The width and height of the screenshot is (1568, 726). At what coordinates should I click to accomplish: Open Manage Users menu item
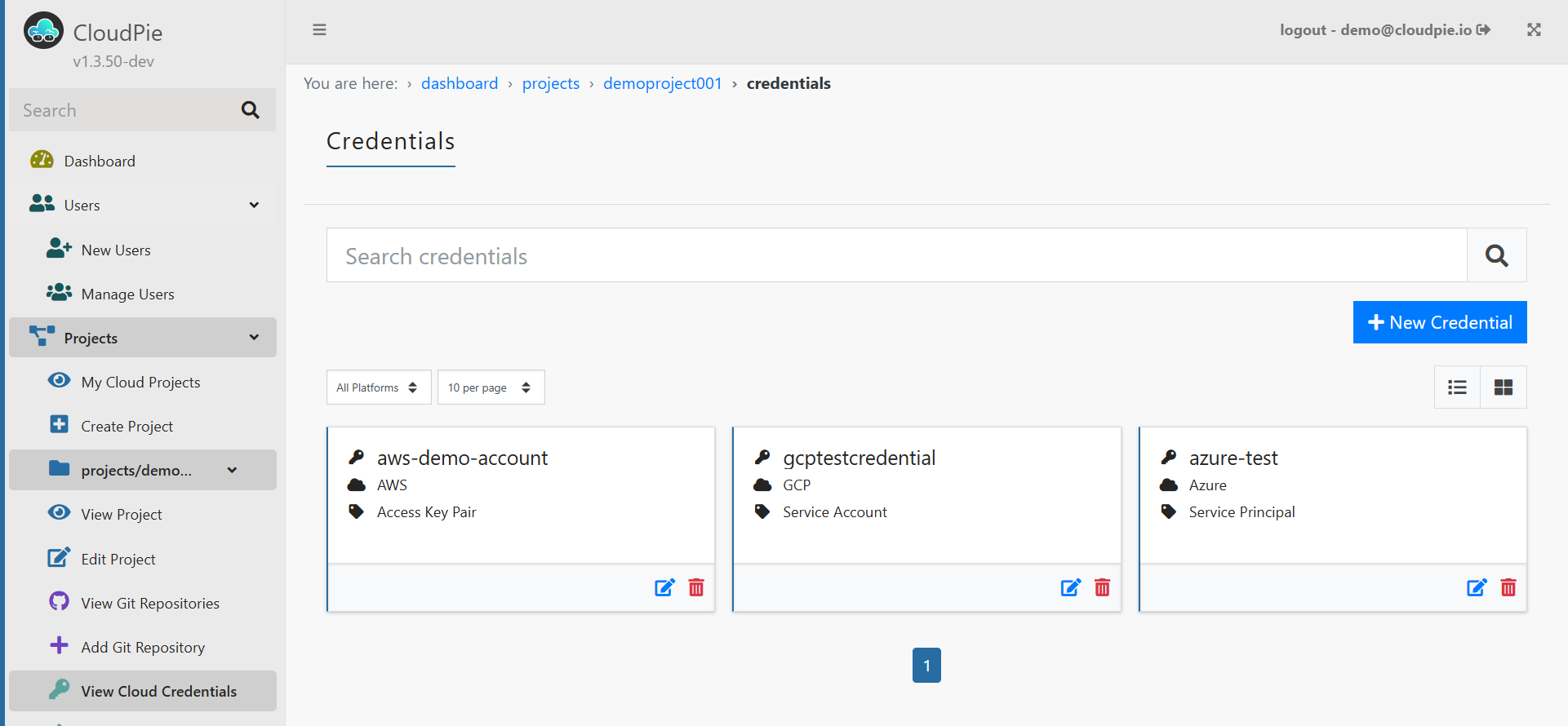point(143,294)
